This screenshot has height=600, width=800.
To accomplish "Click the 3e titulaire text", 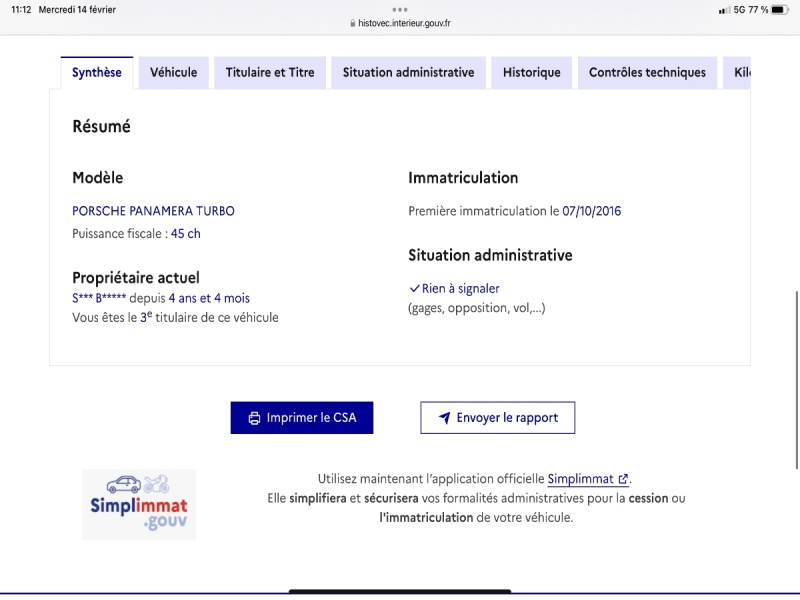I will (177, 317).
